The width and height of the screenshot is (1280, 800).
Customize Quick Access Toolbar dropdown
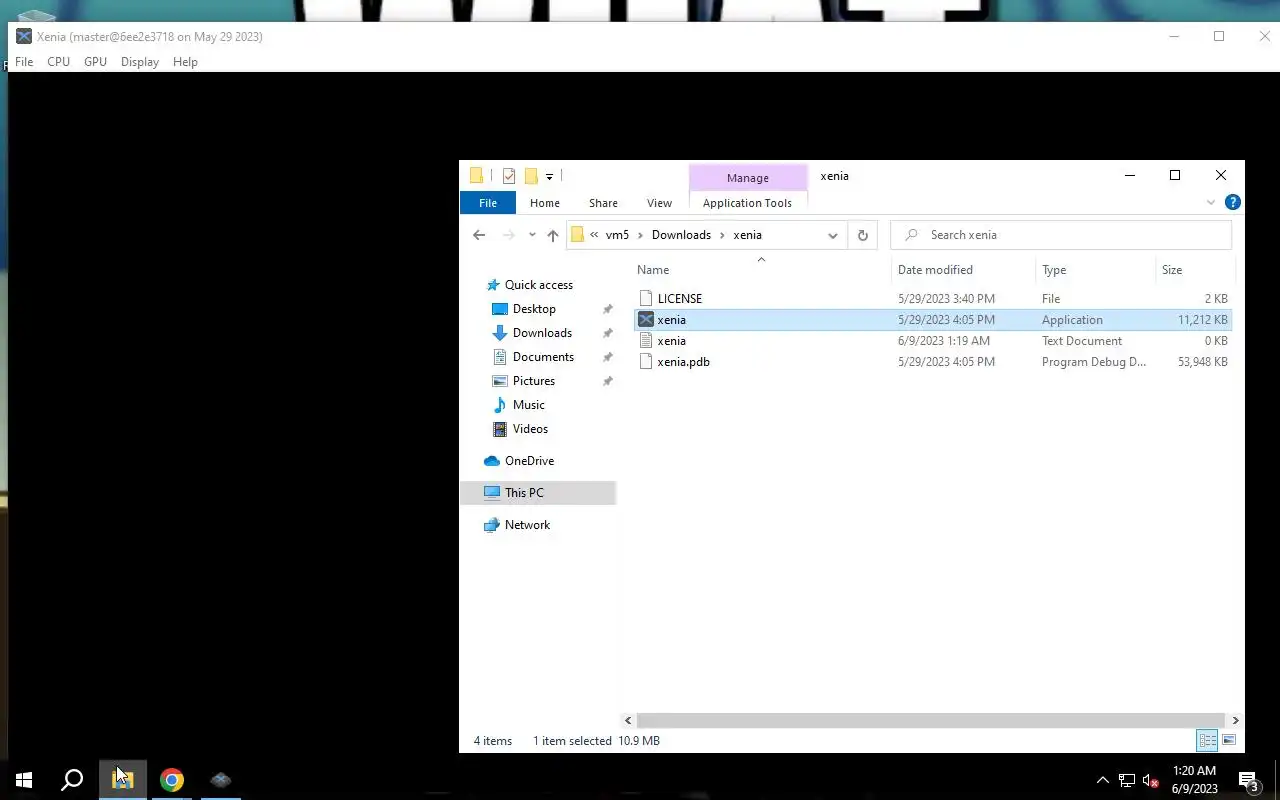point(549,177)
